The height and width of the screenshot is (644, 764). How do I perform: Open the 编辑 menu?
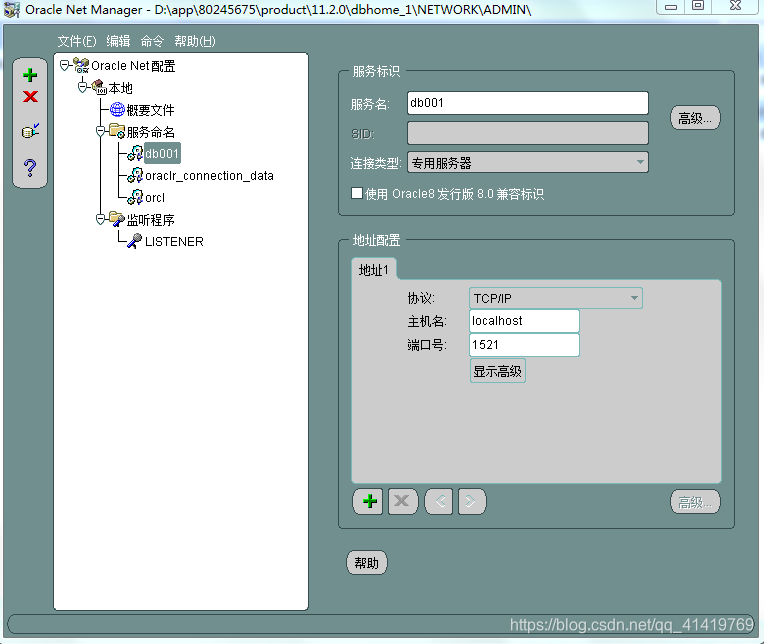(x=118, y=41)
